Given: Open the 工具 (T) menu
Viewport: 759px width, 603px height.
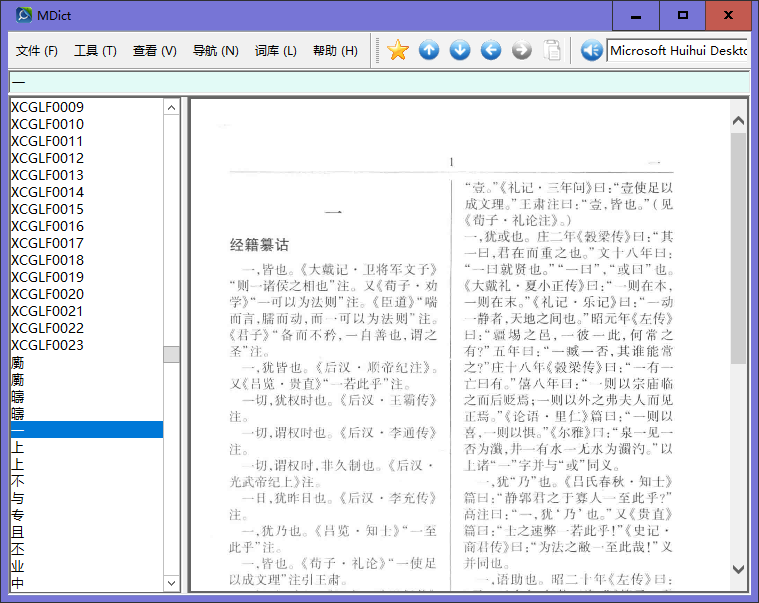Looking at the screenshot, I should coord(95,51).
